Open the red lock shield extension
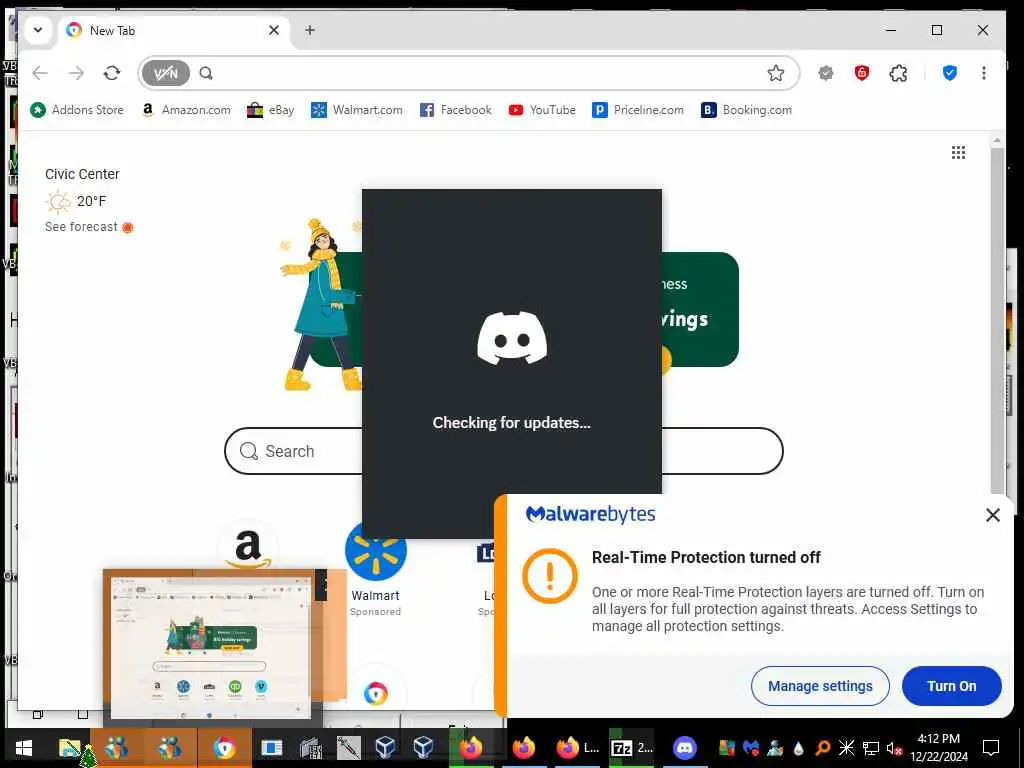This screenshot has width=1024, height=768. (x=862, y=73)
